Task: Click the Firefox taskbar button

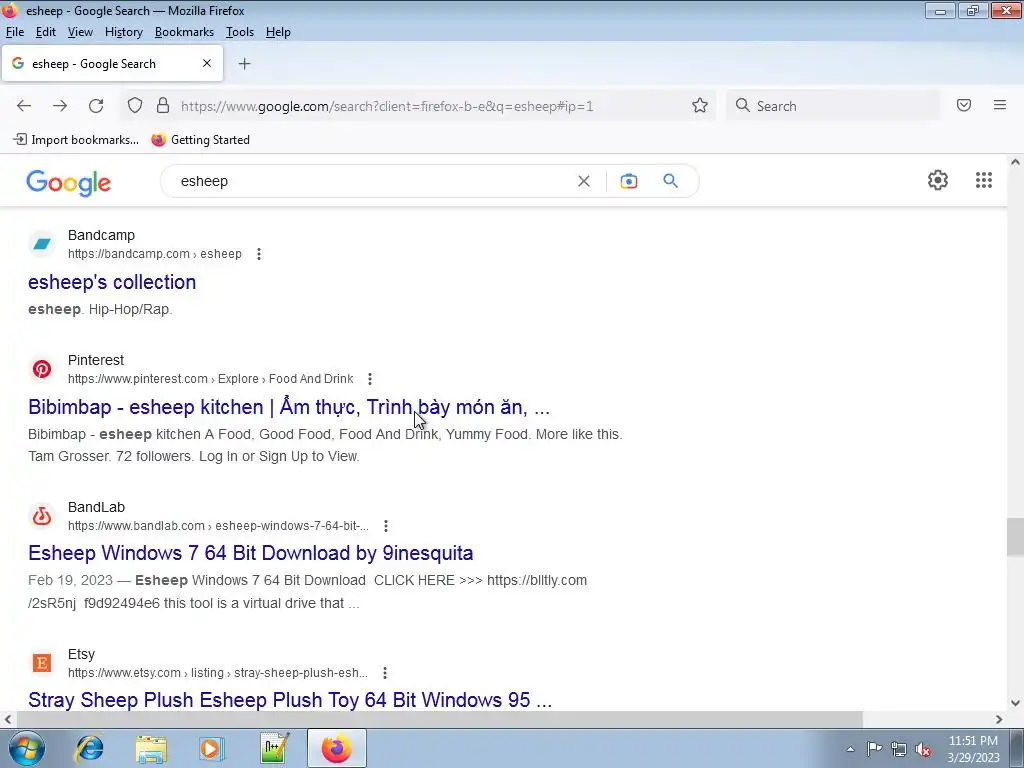Action: click(336, 748)
